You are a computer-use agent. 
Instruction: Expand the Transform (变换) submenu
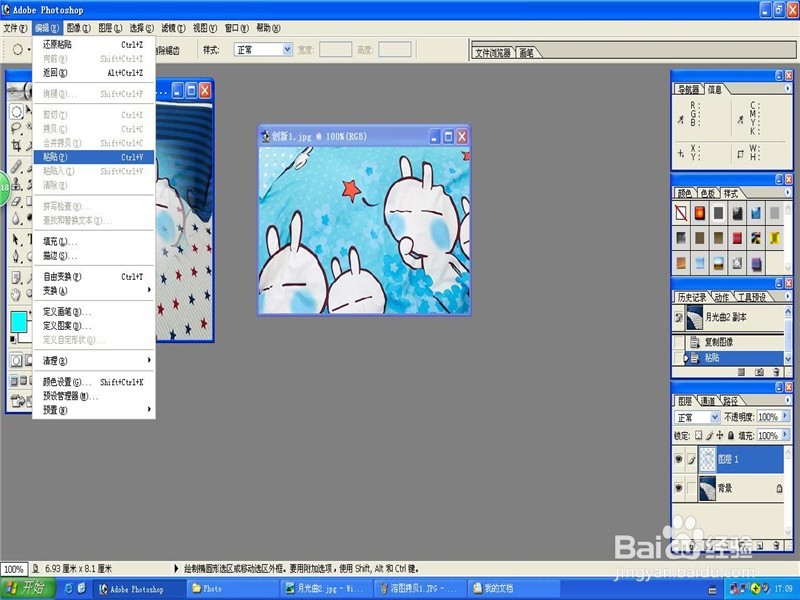coord(93,290)
